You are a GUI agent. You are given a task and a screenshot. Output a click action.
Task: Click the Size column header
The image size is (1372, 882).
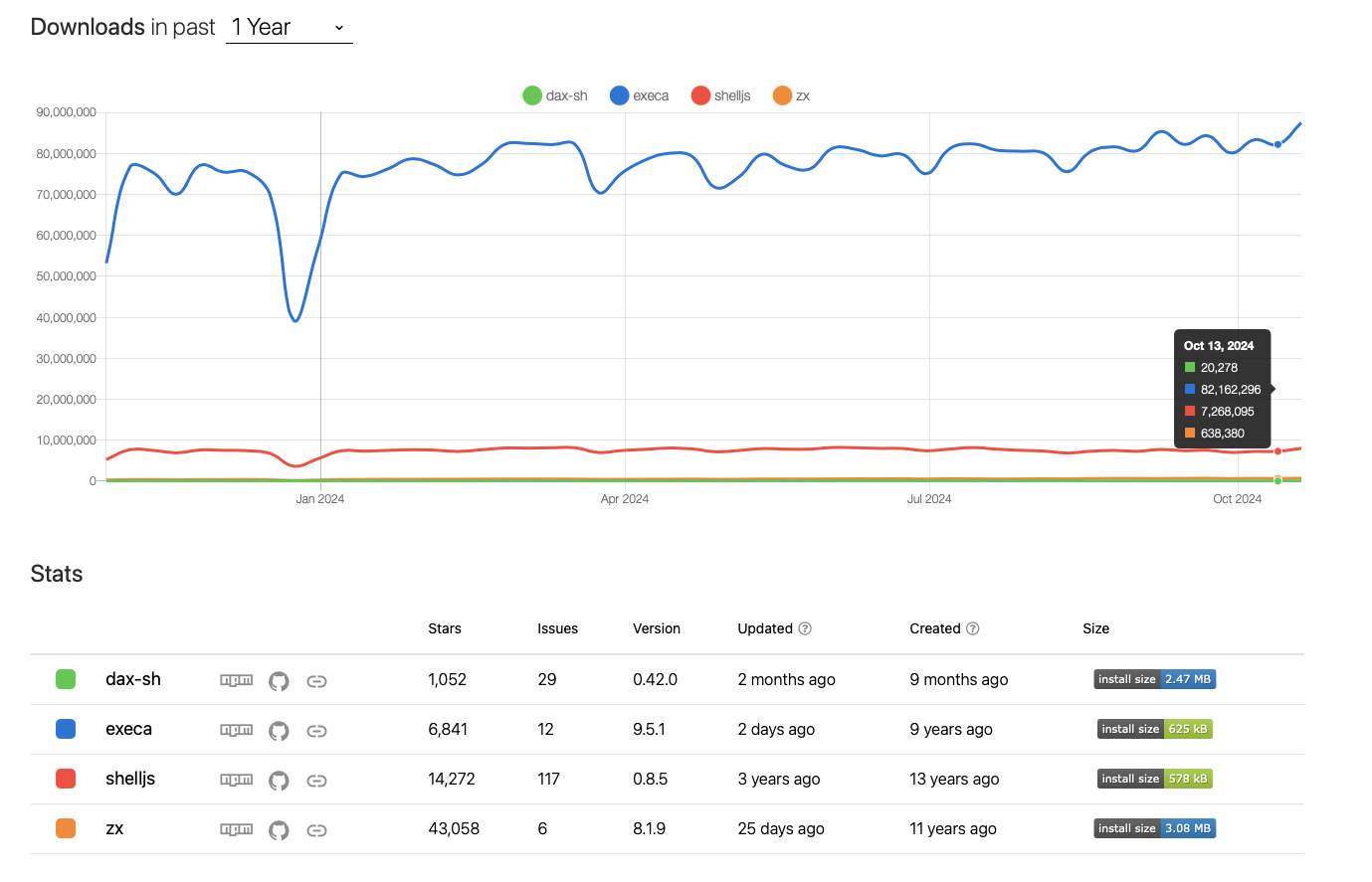(1095, 628)
